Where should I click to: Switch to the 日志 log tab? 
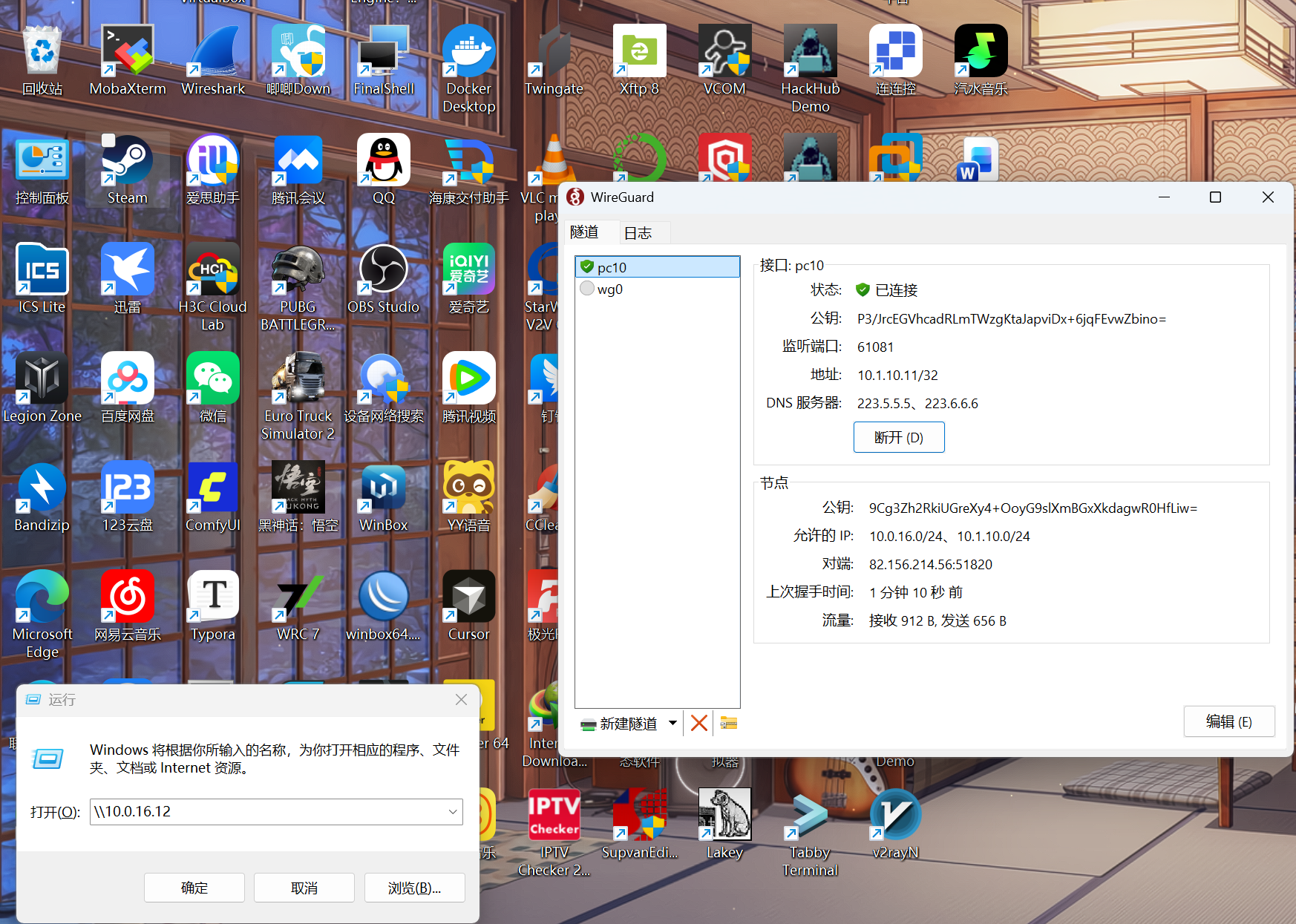(638, 233)
